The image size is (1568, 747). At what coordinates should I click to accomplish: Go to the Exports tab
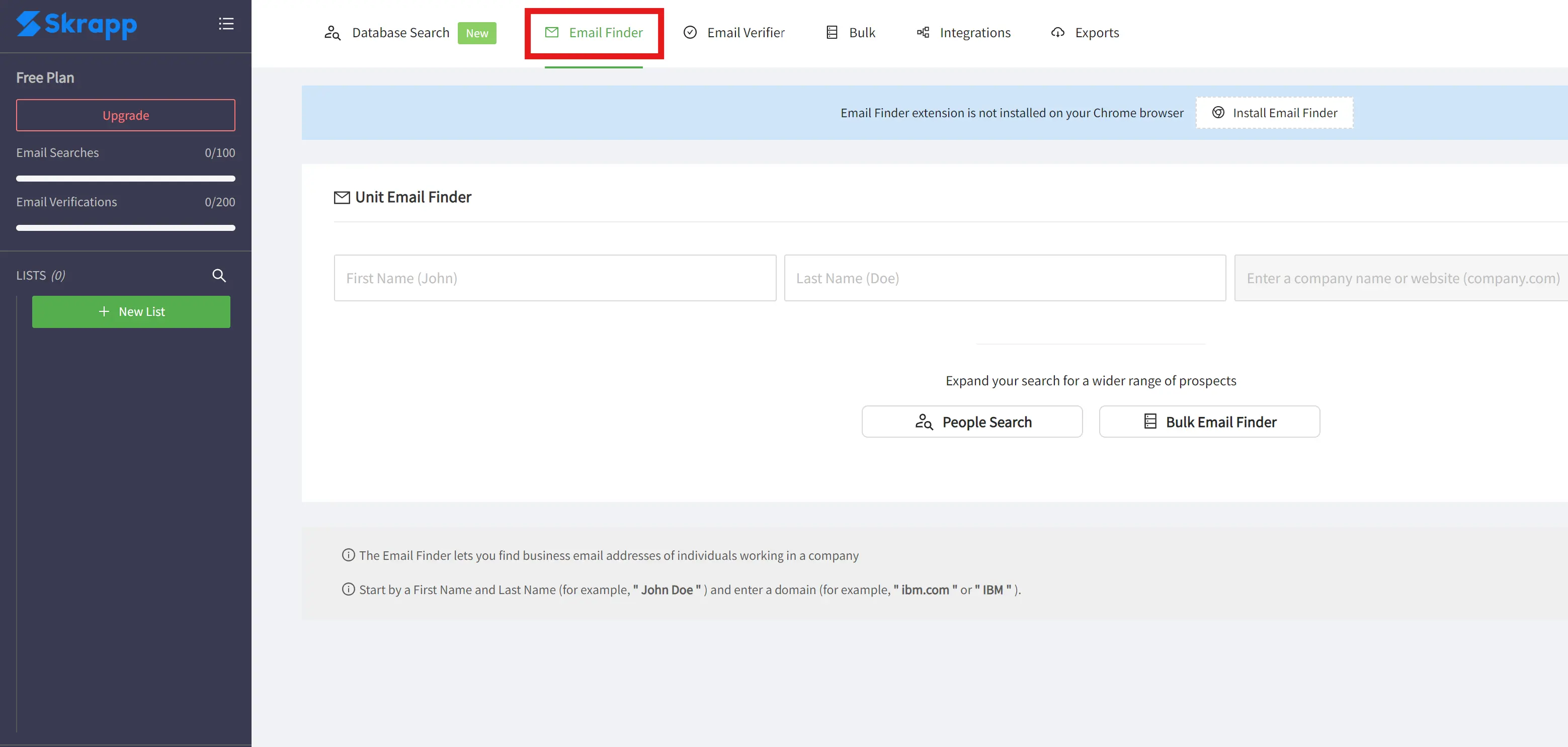pos(1096,33)
